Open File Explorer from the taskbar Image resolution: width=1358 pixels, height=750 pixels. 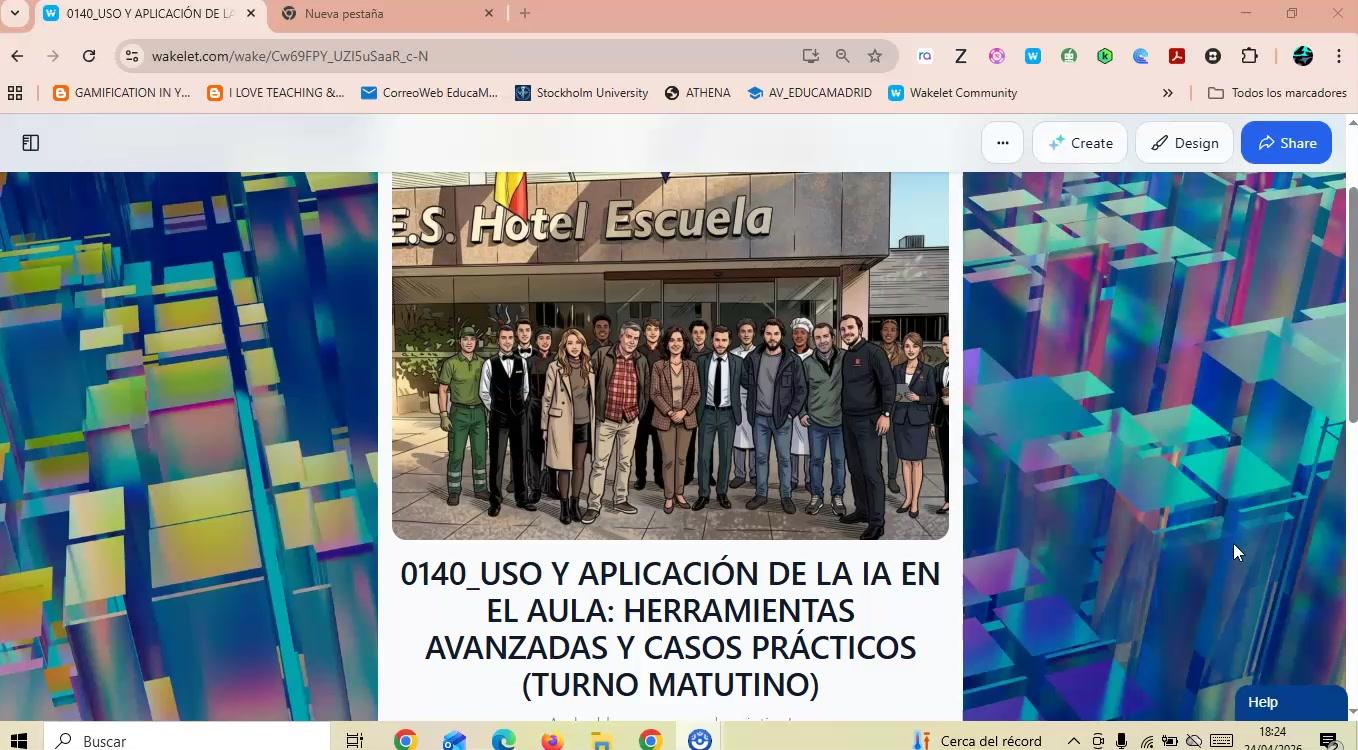(601, 741)
